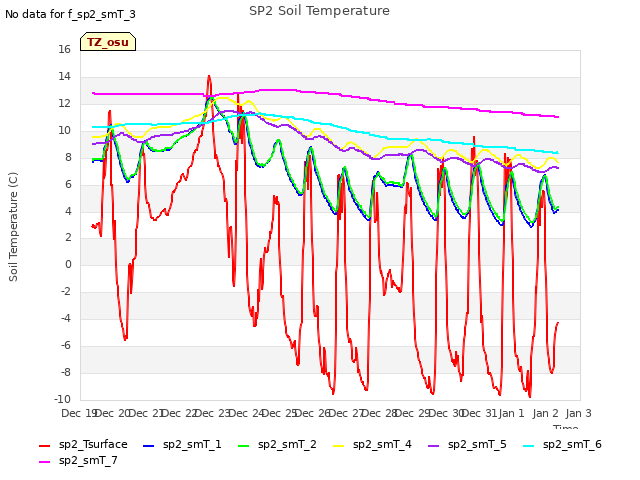
Task: Click the magenta sp2_smT_7 legend swatch
Action: click(x=44, y=462)
